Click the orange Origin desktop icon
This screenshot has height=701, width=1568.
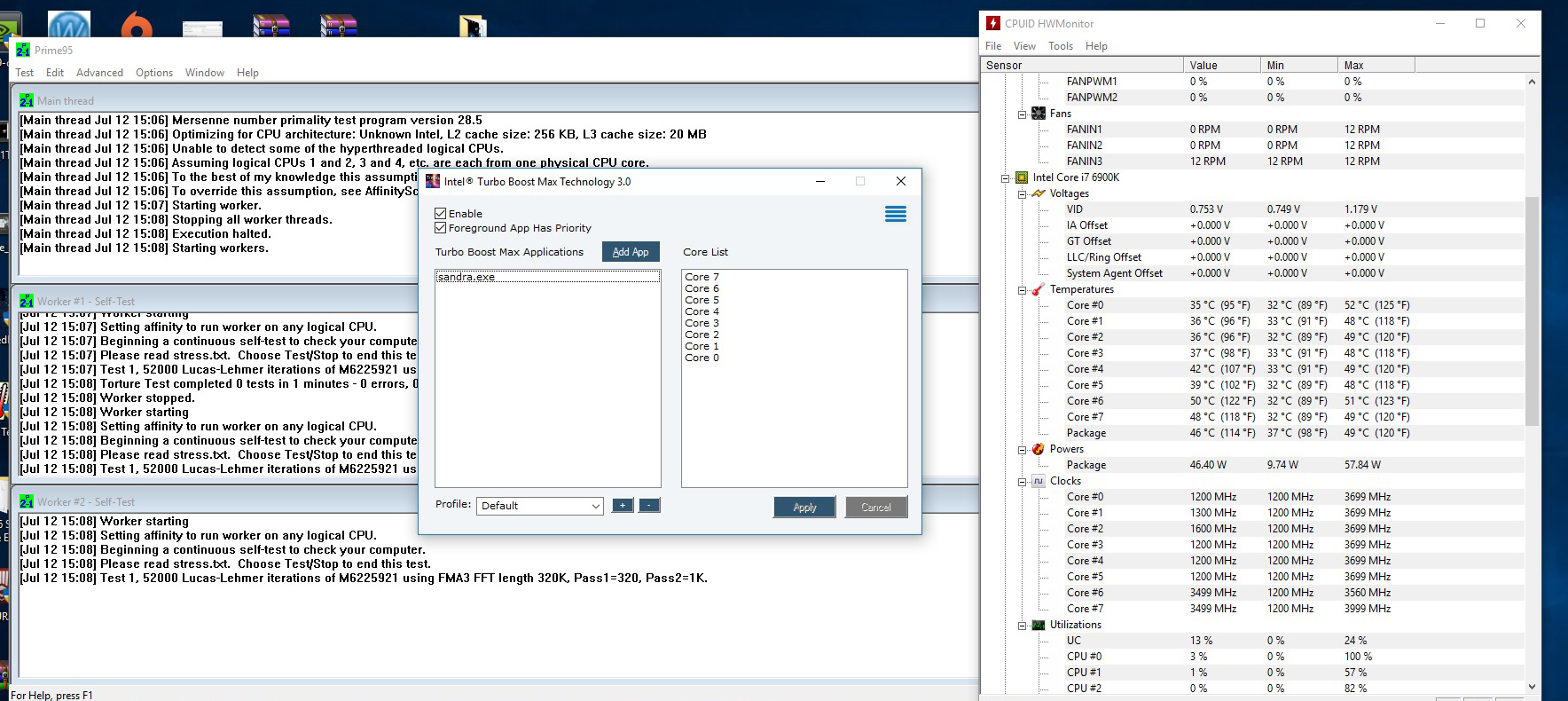[136, 25]
